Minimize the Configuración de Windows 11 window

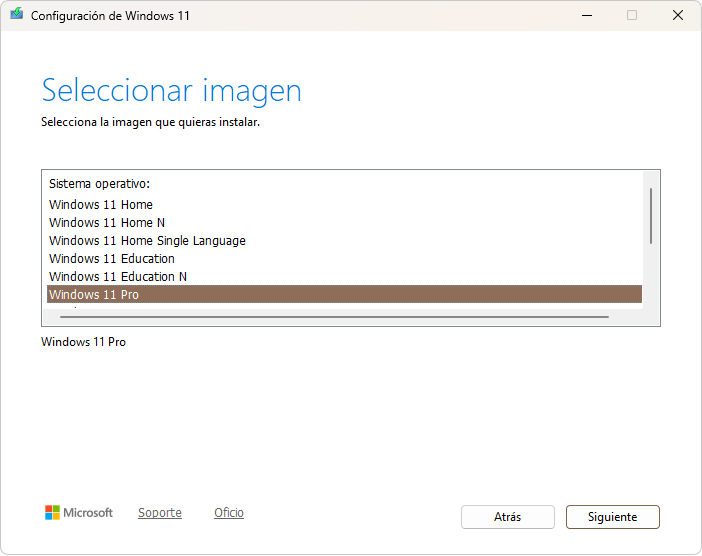click(585, 15)
